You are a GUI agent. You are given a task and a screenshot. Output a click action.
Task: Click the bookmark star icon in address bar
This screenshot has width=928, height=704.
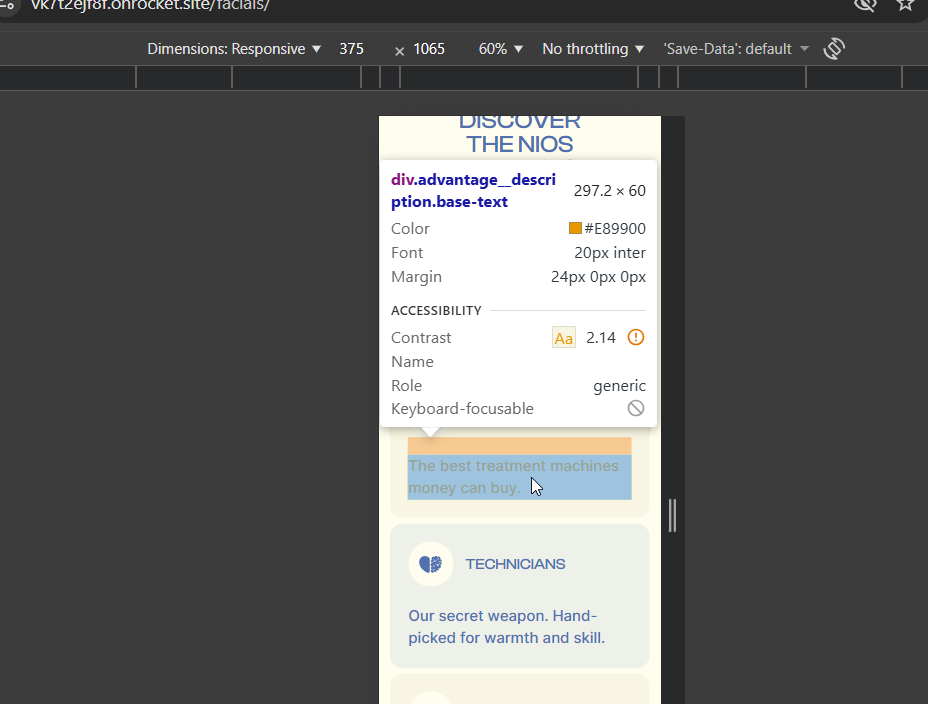[905, 5]
